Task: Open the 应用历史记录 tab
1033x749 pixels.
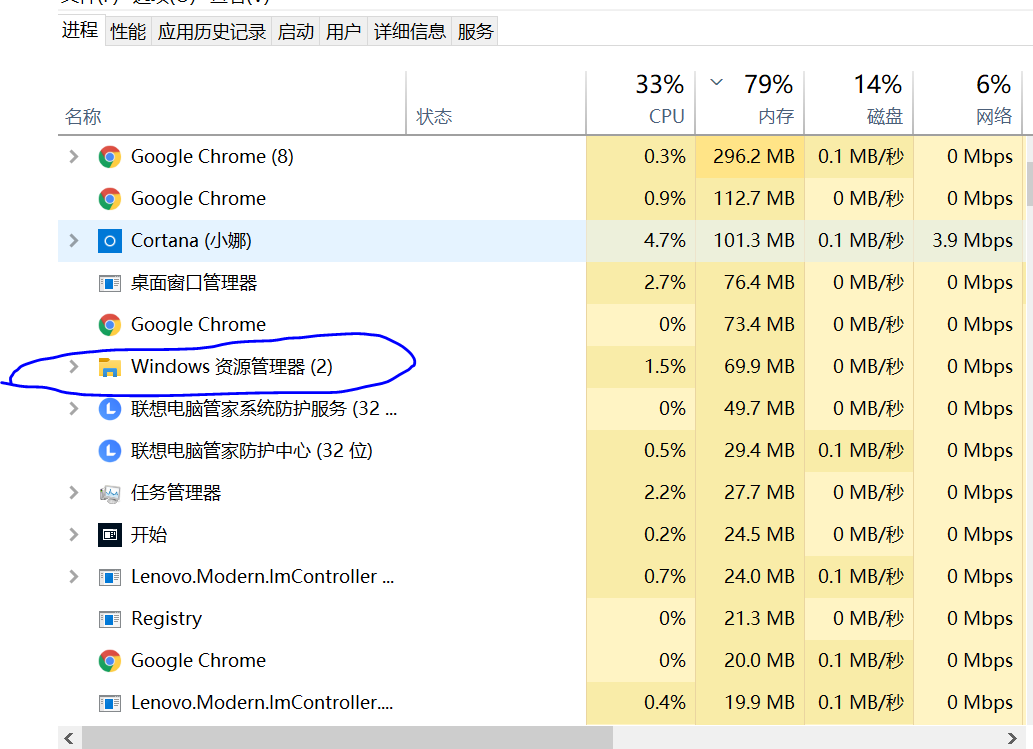Action: tap(211, 32)
